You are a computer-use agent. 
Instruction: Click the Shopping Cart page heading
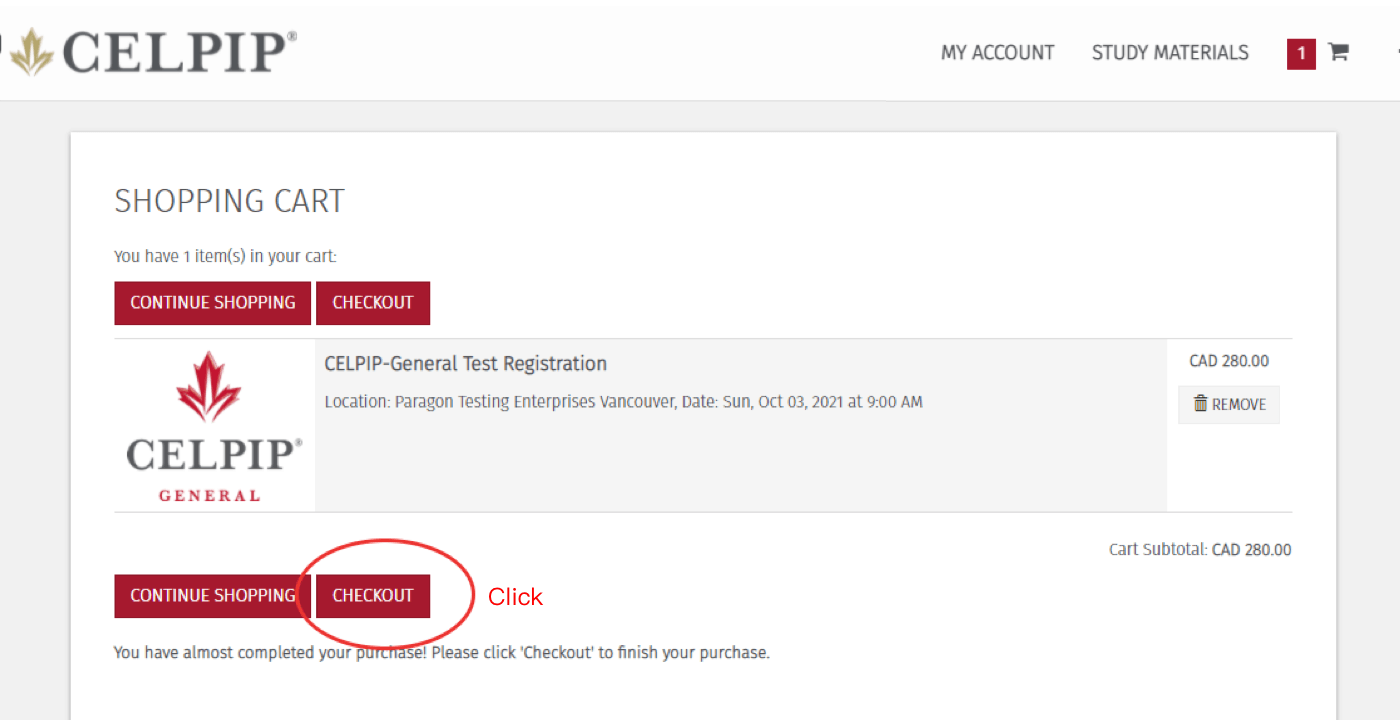click(229, 201)
